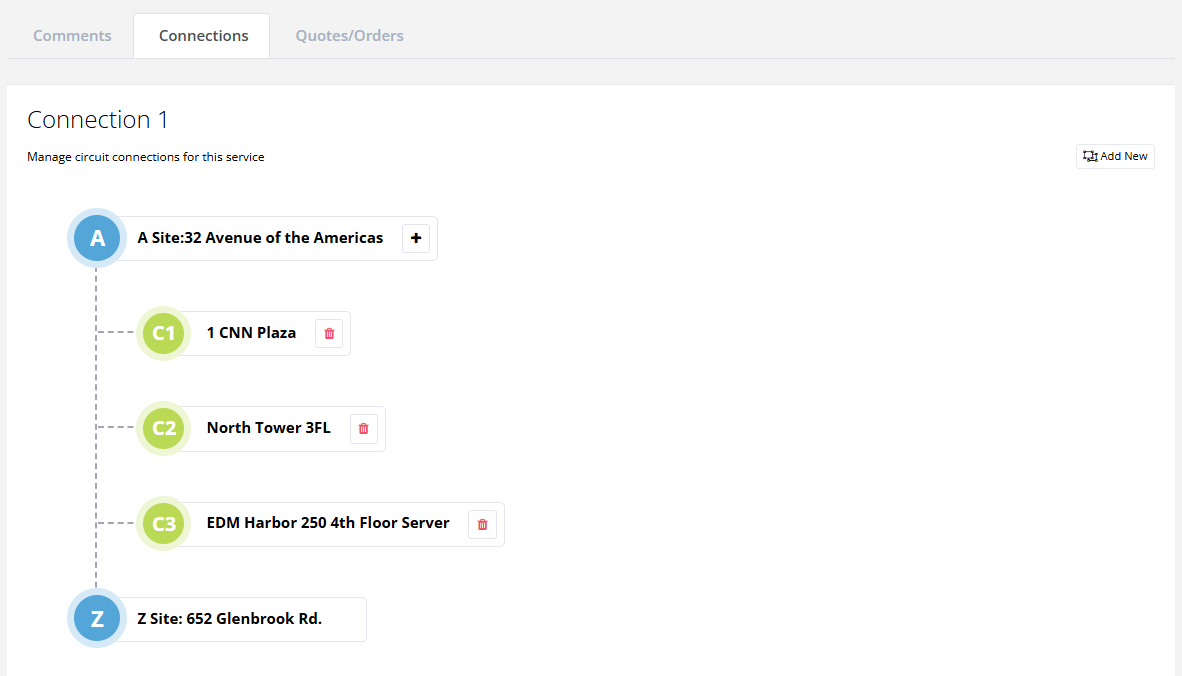Click the North Tower 3FL label
1182x676 pixels.
pos(268,427)
